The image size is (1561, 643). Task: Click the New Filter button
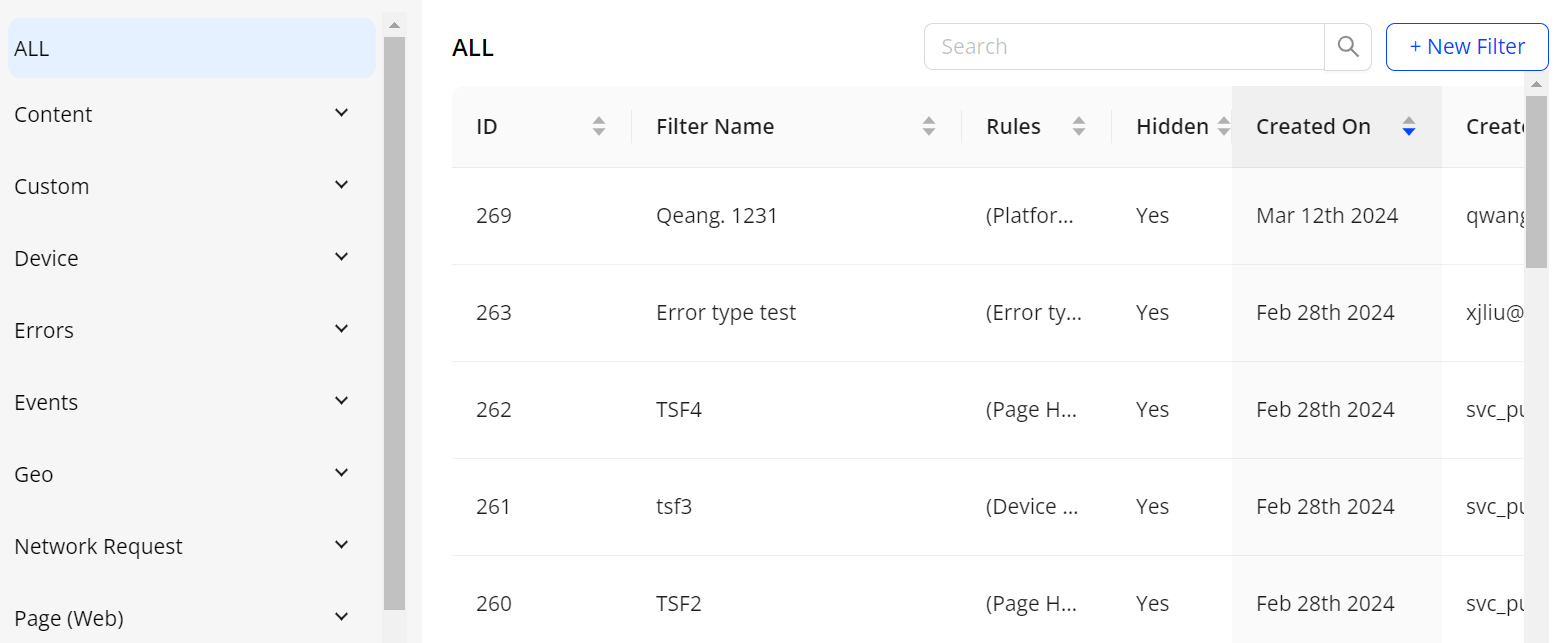[x=1466, y=47]
